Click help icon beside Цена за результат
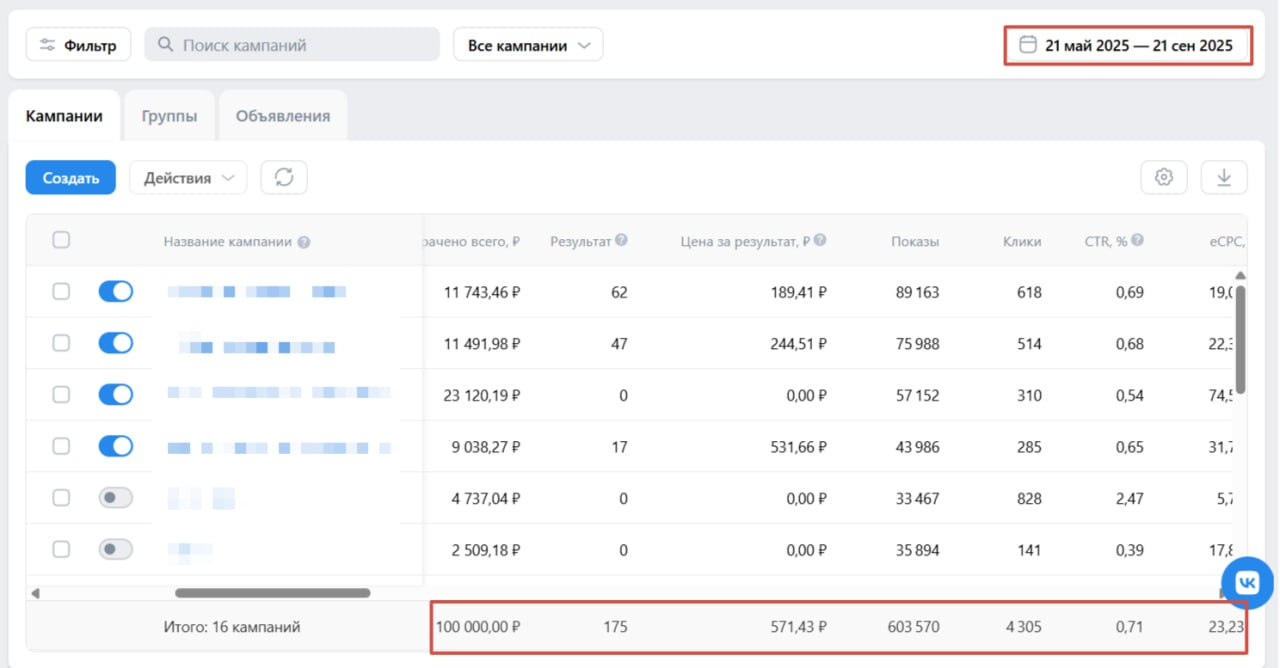 click(x=820, y=241)
